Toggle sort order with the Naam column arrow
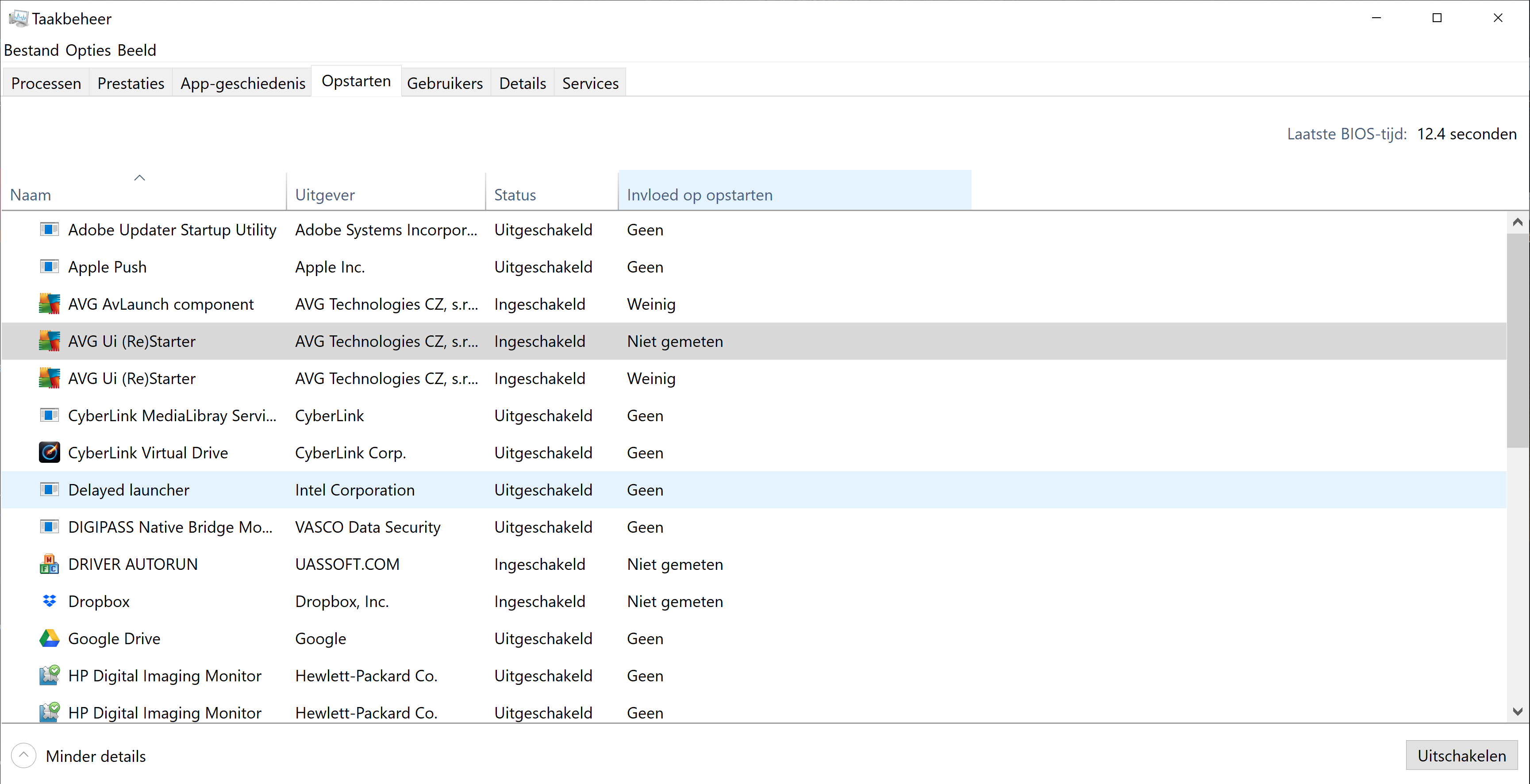The width and height of the screenshot is (1530, 784). [139, 177]
